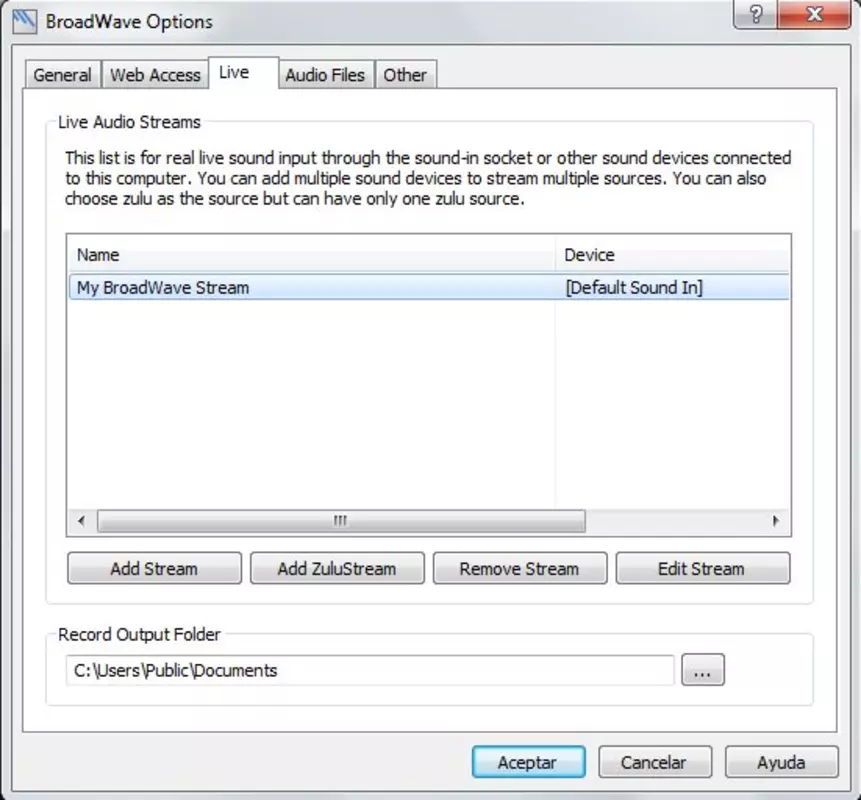This screenshot has width=861, height=800.
Task: Click the Add Stream button
Action: click(154, 568)
